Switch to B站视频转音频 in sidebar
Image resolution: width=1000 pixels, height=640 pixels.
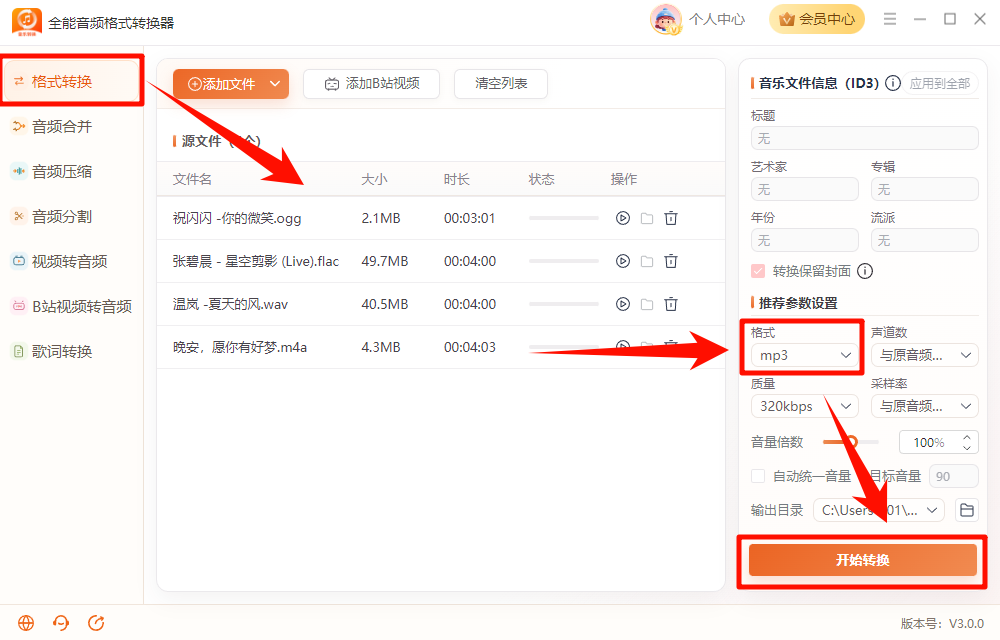[71, 307]
